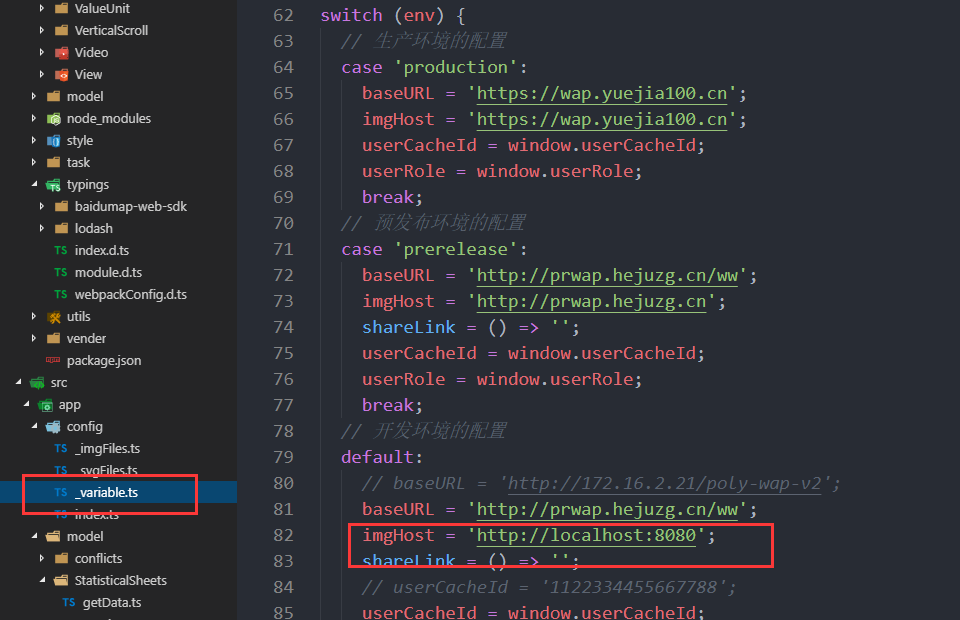
Task: Click the TS icon beside webpackConfig.d.ts
Action: point(61,294)
